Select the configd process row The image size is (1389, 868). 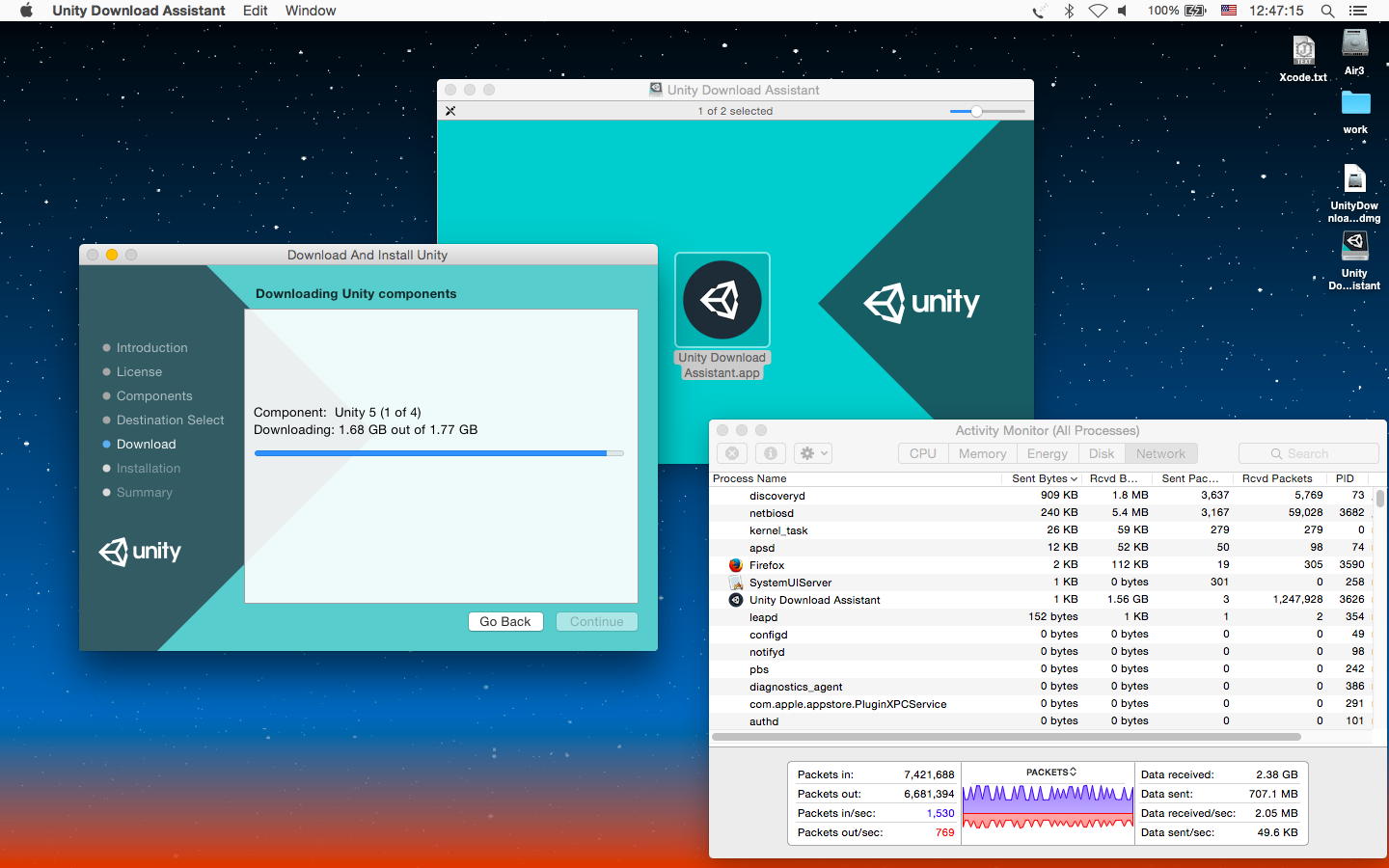[x=1042, y=635]
